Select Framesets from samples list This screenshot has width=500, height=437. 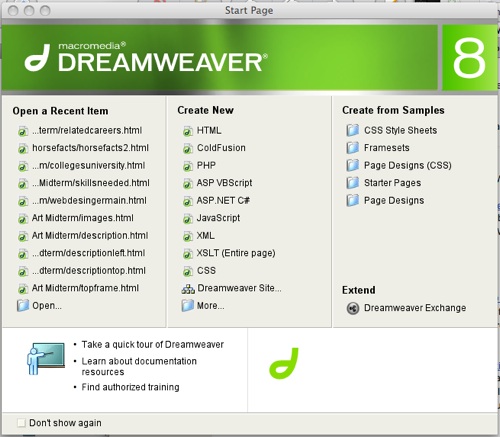(387, 148)
